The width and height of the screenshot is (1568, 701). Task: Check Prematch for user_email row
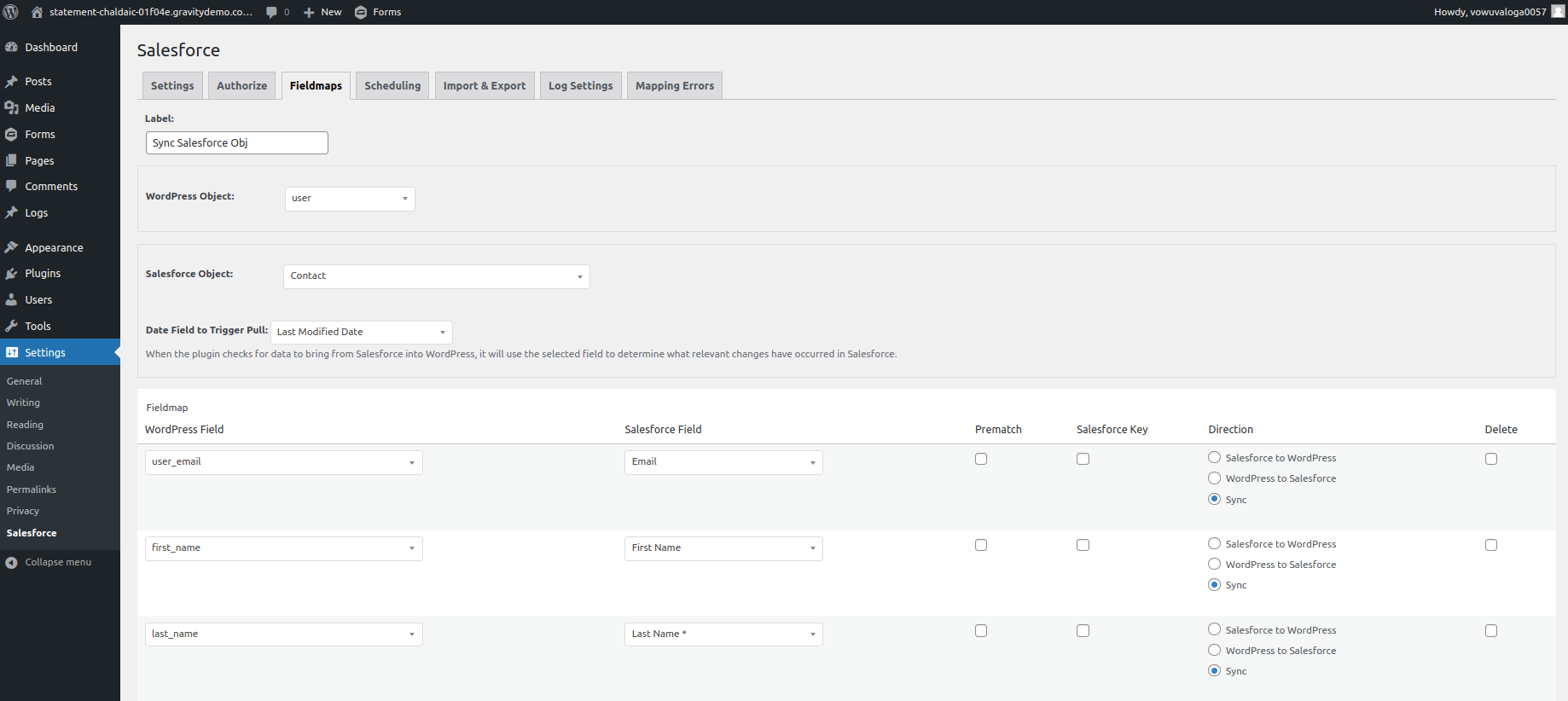981,459
